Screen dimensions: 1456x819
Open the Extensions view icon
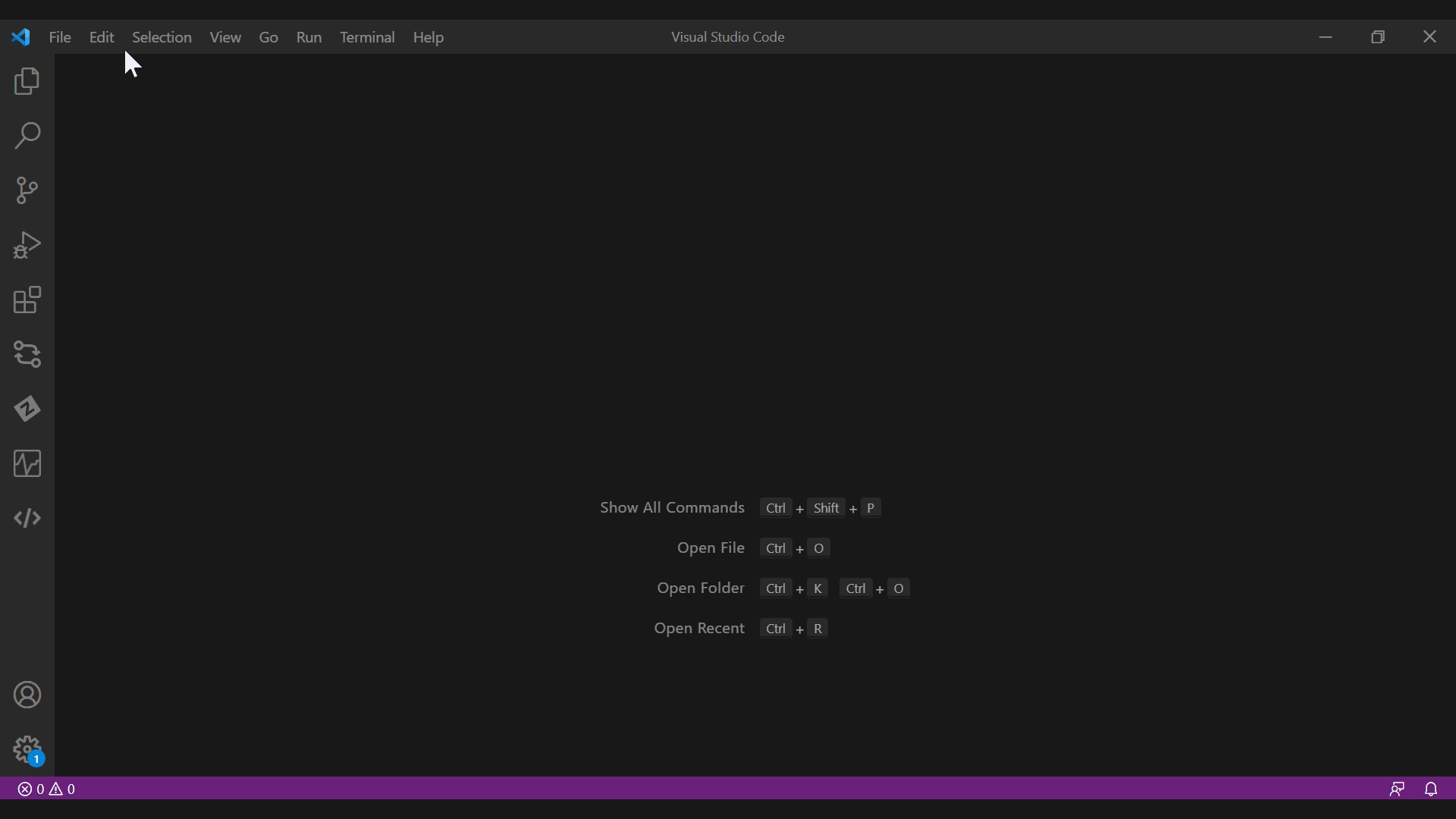(27, 300)
